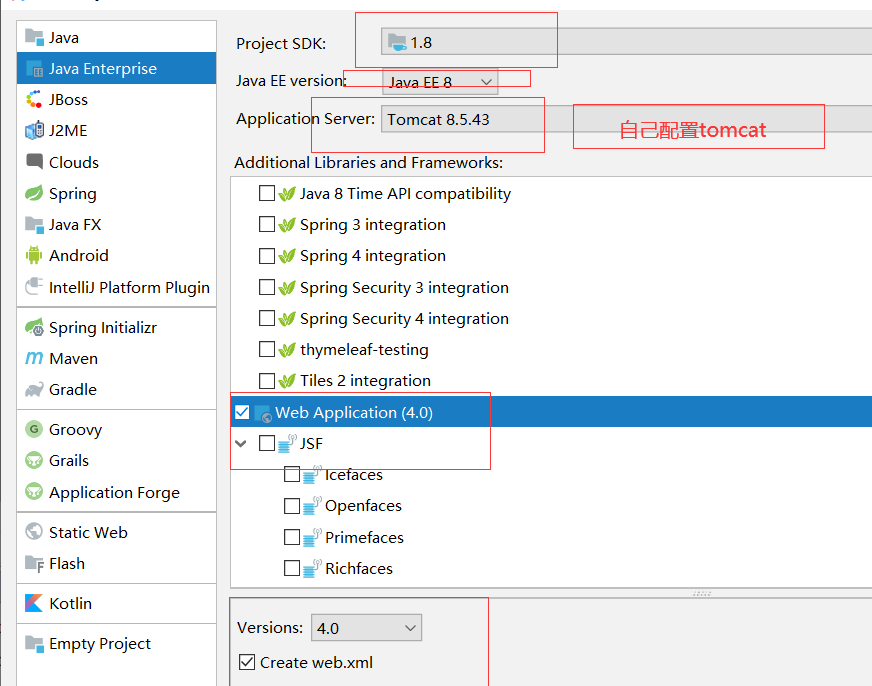Choose the Gradle elephant icon
The height and width of the screenshot is (686, 872).
pyautogui.click(x=34, y=389)
